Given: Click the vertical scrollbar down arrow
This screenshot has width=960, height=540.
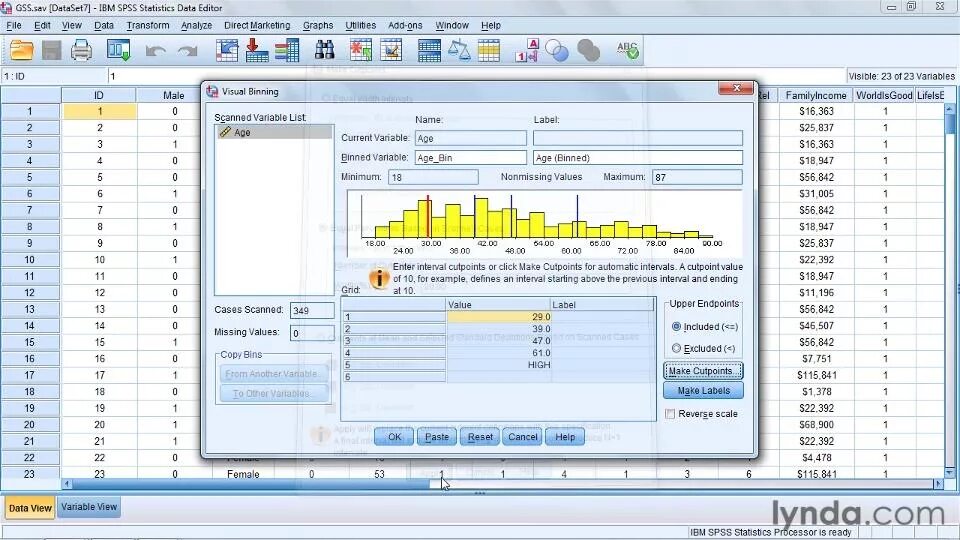Looking at the screenshot, I should click(x=950, y=473).
